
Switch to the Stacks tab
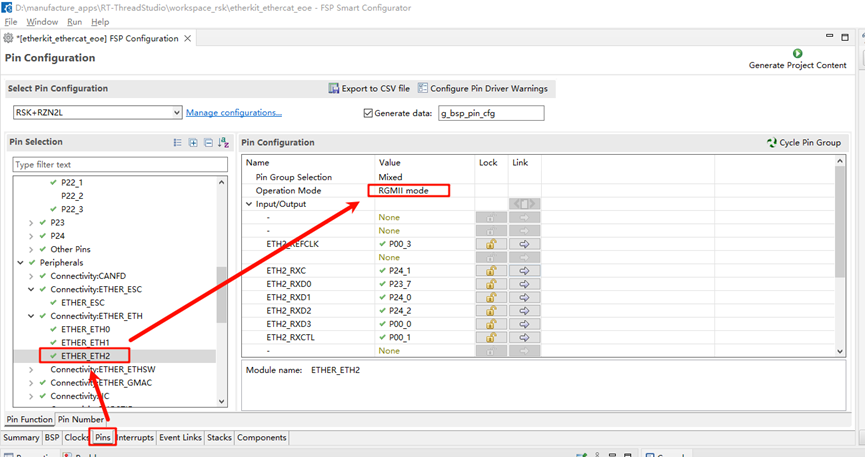point(219,438)
